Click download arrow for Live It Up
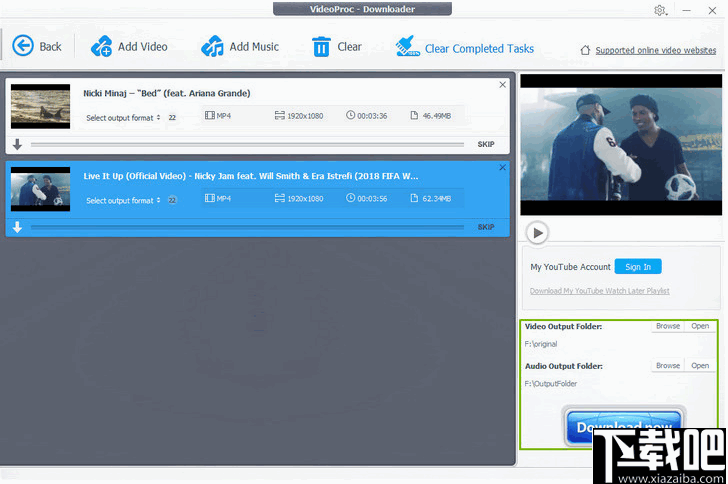This screenshot has height=484, width=728. [x=17, y=227]
